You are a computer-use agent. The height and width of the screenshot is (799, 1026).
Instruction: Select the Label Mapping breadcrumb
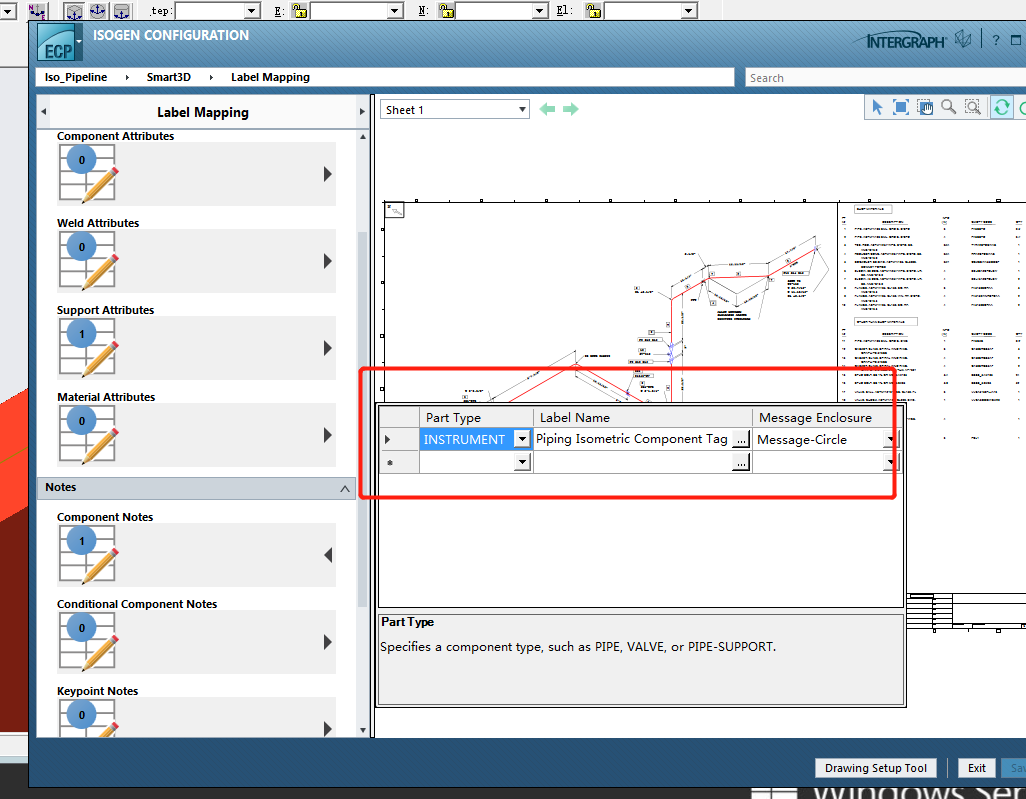tap(270, 77)
